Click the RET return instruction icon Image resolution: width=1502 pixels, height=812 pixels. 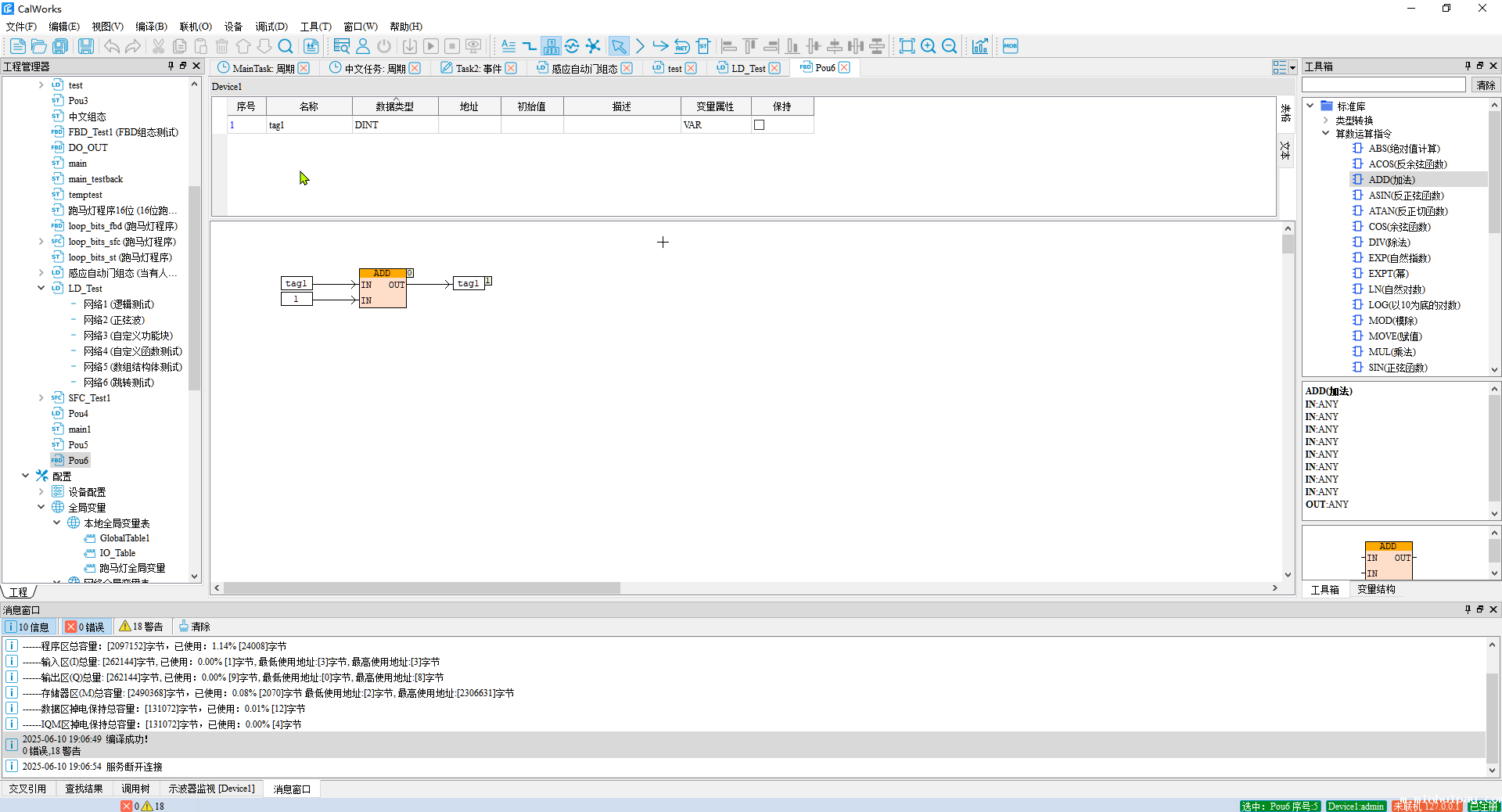click(681, 46)
